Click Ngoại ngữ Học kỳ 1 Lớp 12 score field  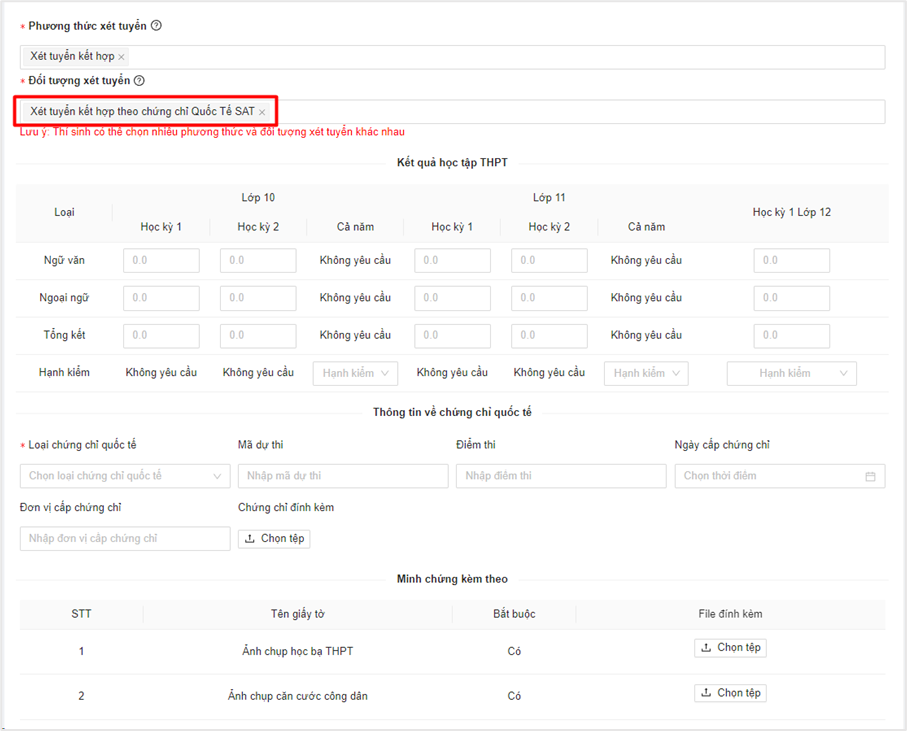coord(791,298)
